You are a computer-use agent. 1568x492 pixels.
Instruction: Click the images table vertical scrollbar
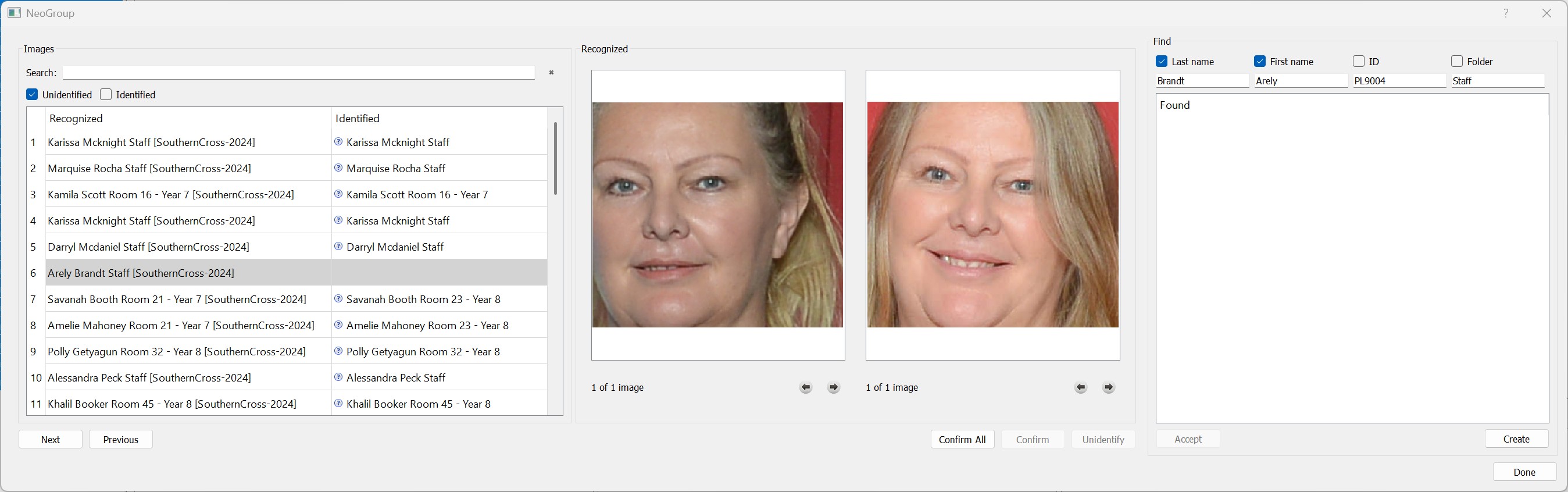coord(555,158)
